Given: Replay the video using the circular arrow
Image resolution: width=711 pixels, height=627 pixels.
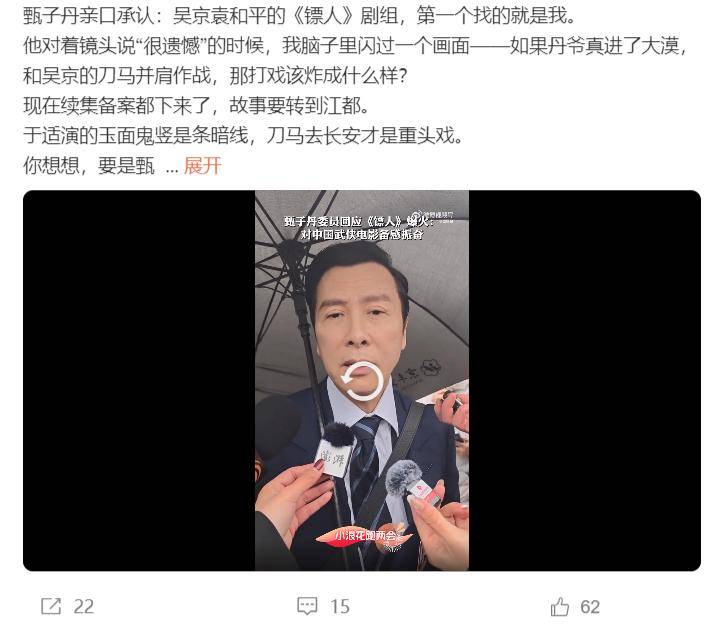Looking at the screenshot, I should point(362,381).
